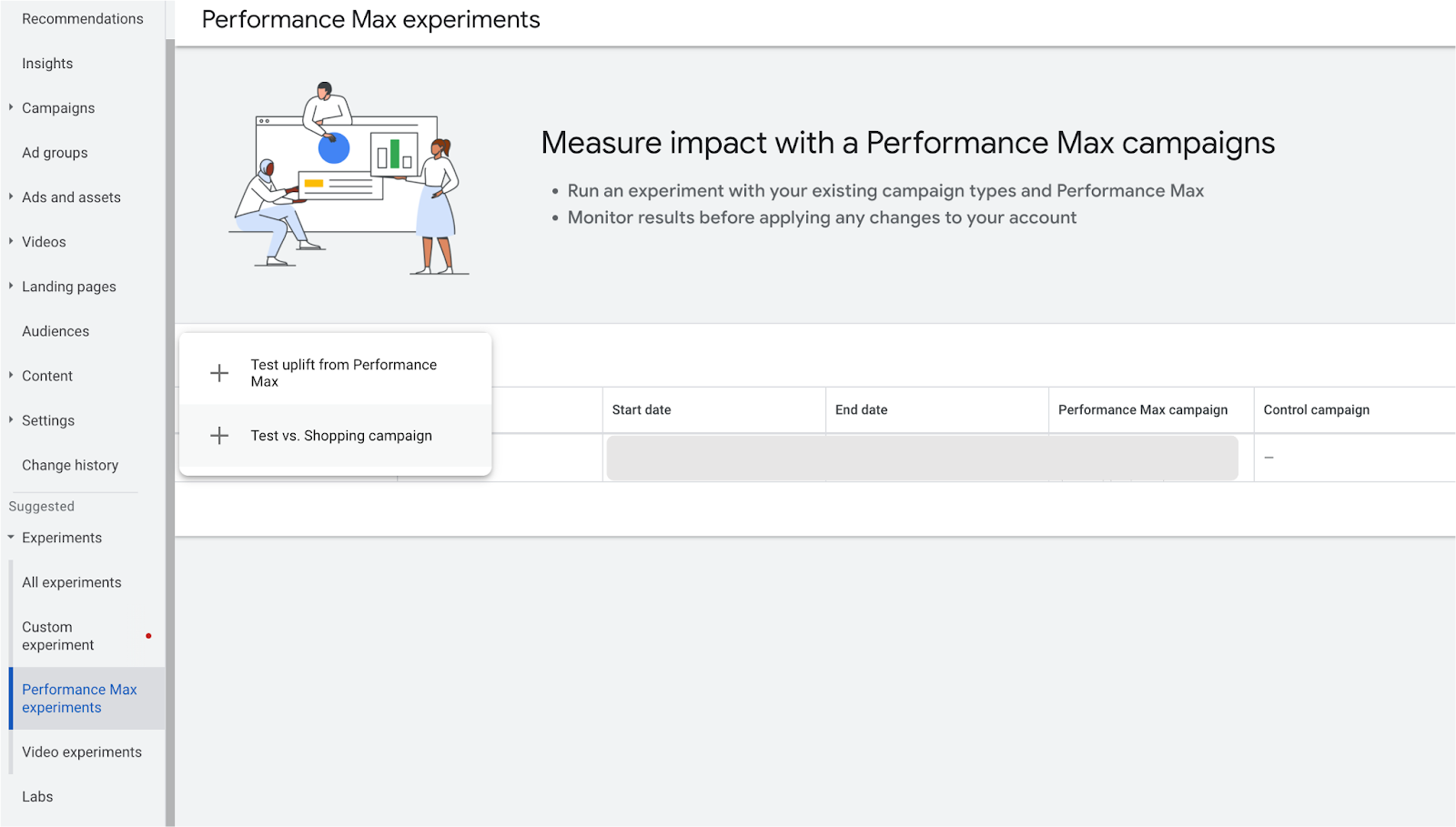The width and height of the screenshot is (1456, 827).
Task: Click the red dot next to Custom experiment
Action: 148,636
